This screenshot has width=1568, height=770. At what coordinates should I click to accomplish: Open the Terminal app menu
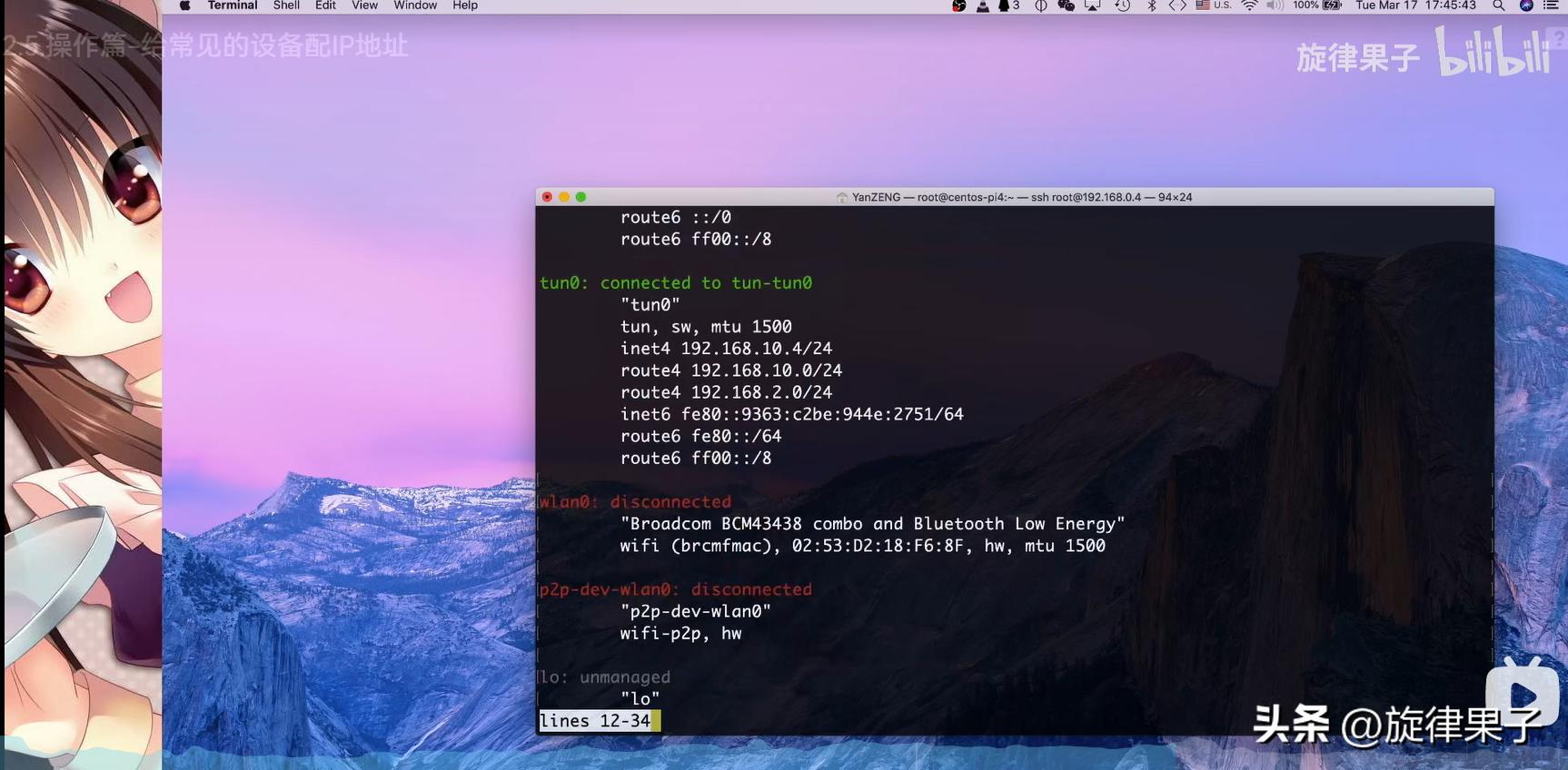[233, 5]
